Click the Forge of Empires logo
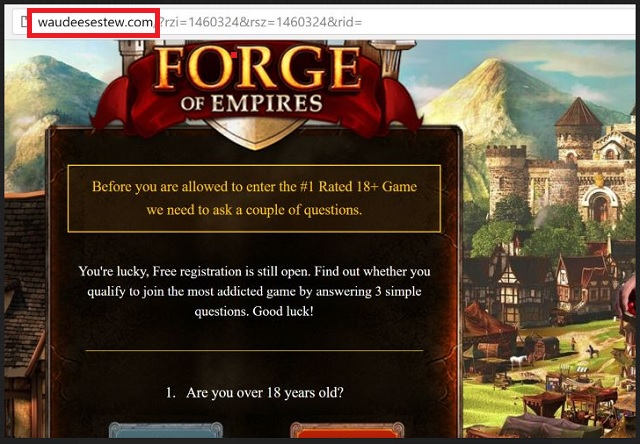640x444 pixels. click(256, 88)
